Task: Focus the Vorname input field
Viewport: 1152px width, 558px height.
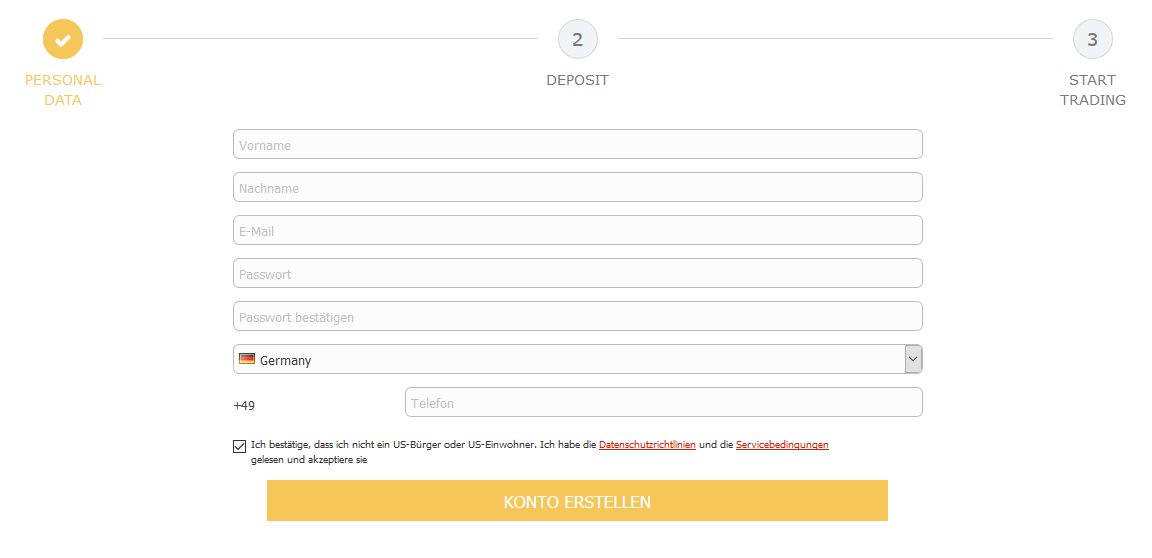Action: 577,144
